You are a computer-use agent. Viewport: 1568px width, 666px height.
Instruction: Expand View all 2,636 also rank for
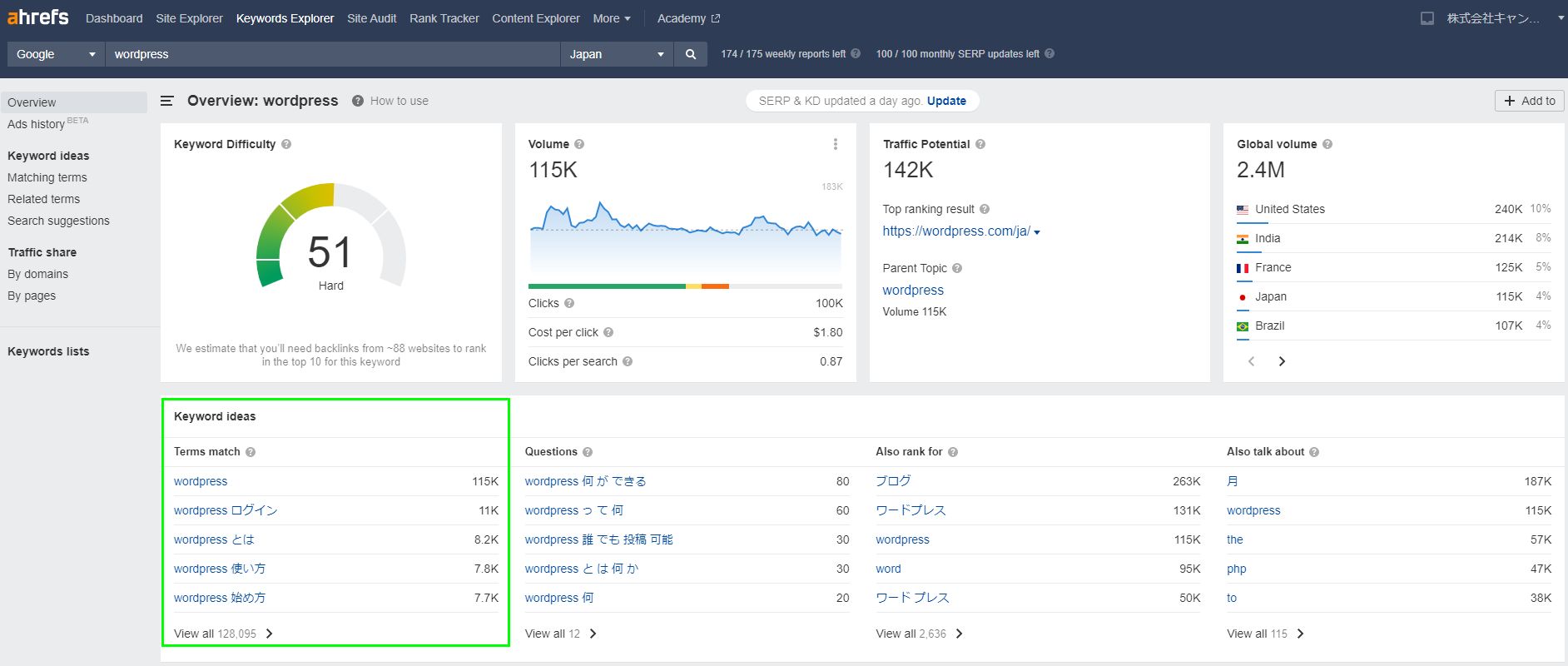point(919,634)
